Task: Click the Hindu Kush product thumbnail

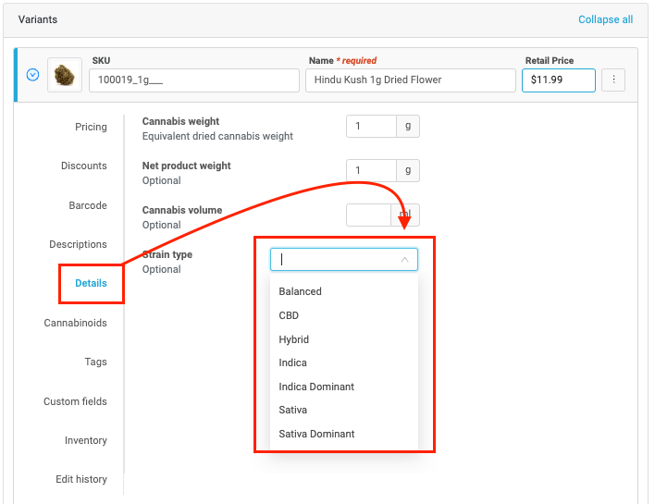Action: (63, 75)
